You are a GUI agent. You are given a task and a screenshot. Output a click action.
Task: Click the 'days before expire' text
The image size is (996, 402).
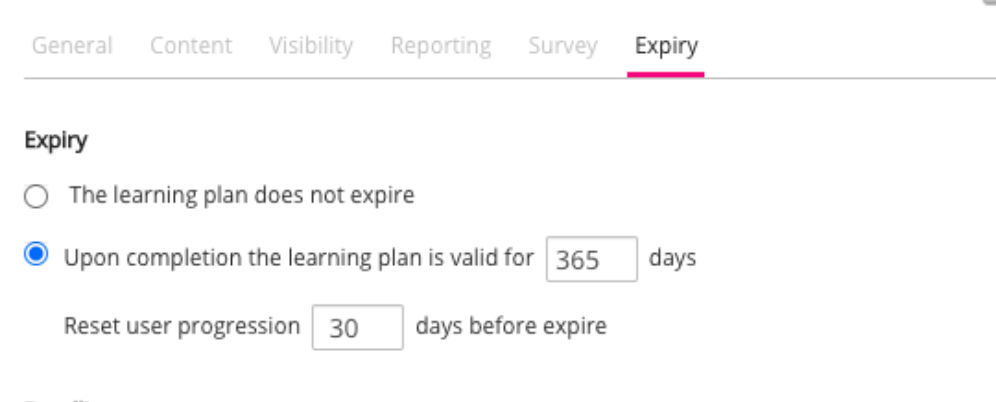(511, 326)
